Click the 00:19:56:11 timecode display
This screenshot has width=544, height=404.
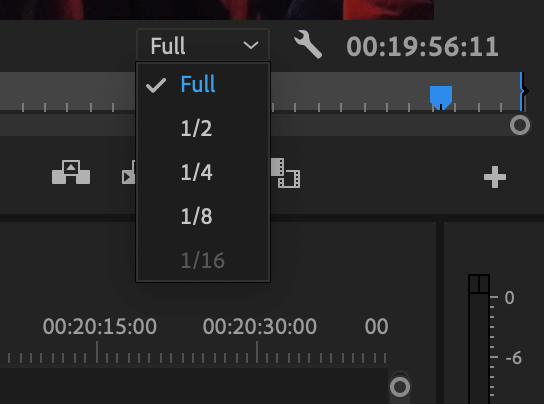tap(422, 47)
